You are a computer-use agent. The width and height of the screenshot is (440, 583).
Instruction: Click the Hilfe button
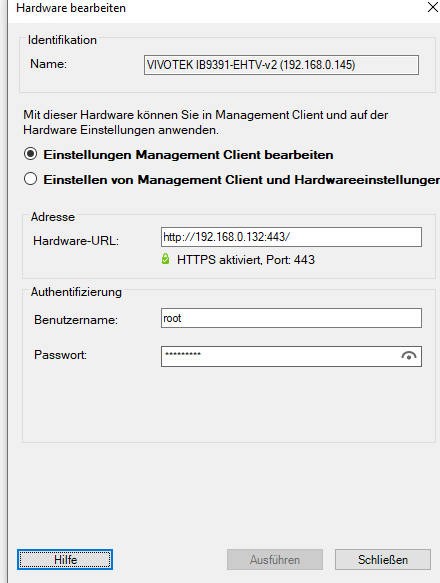click(x=65, y=560)
